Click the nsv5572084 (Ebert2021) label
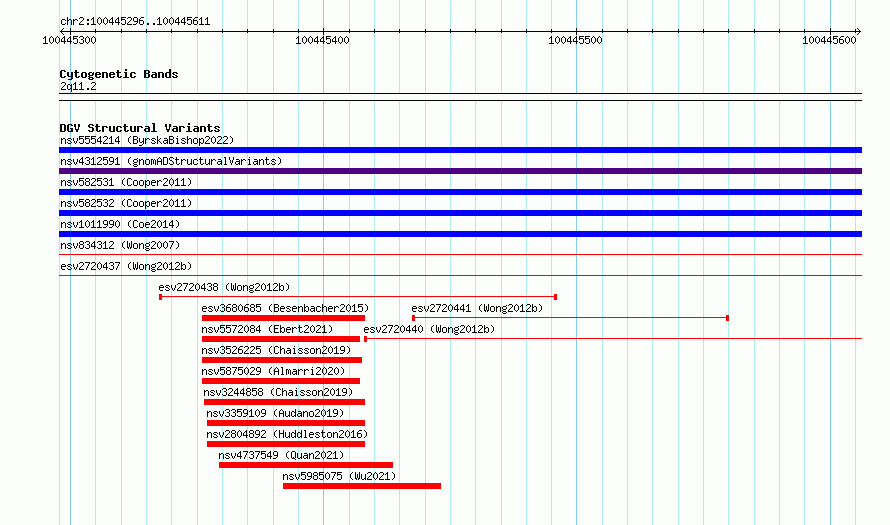890x525 pixels. (267, 329)
